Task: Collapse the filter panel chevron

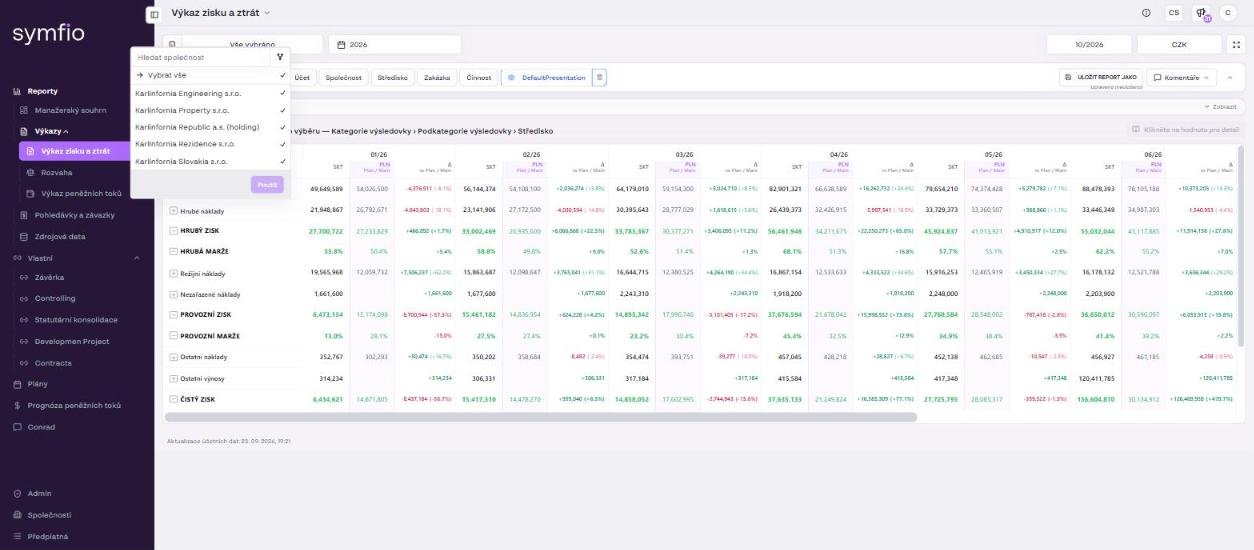Action: 1232,77
